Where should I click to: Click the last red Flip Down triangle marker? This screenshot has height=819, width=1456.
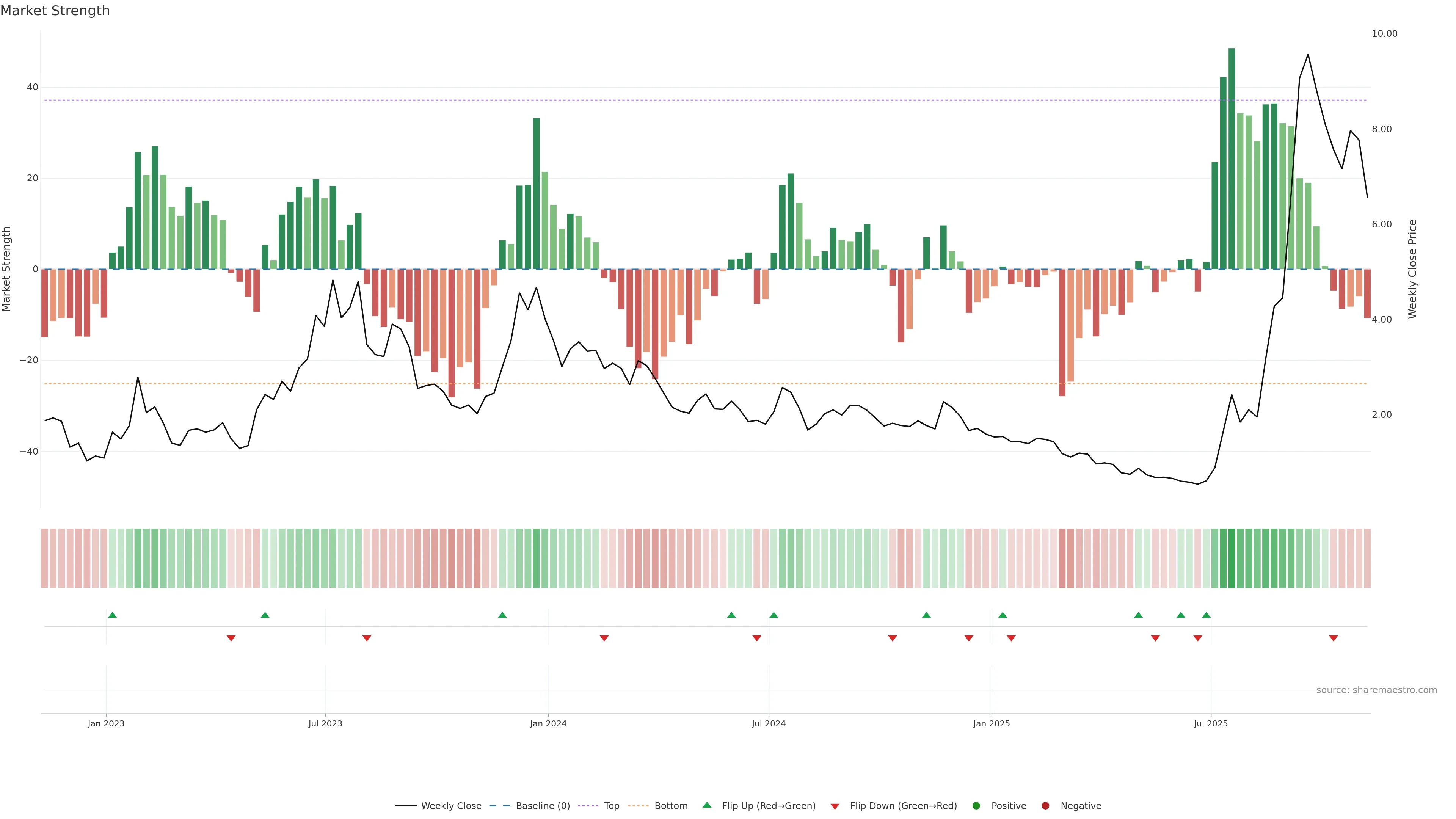pyautogui.click(x=1334, y=638)
